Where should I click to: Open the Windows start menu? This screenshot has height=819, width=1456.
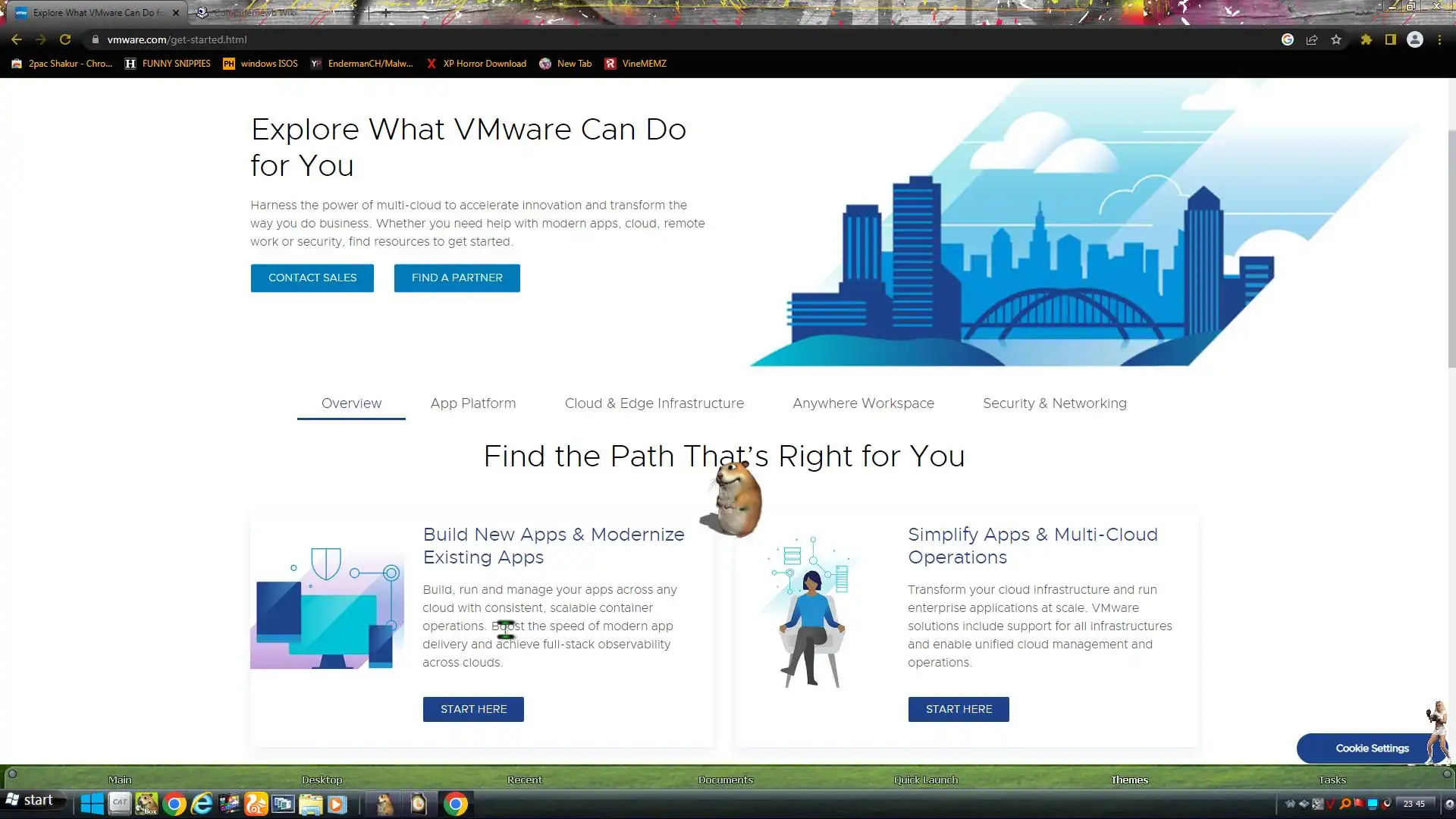point(30,800)
